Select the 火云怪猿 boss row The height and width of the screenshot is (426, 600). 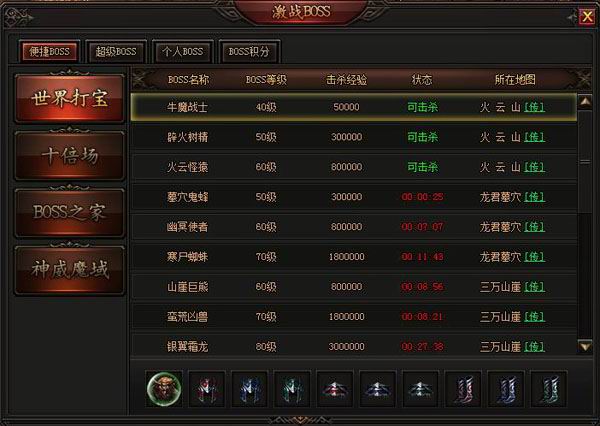354,167
